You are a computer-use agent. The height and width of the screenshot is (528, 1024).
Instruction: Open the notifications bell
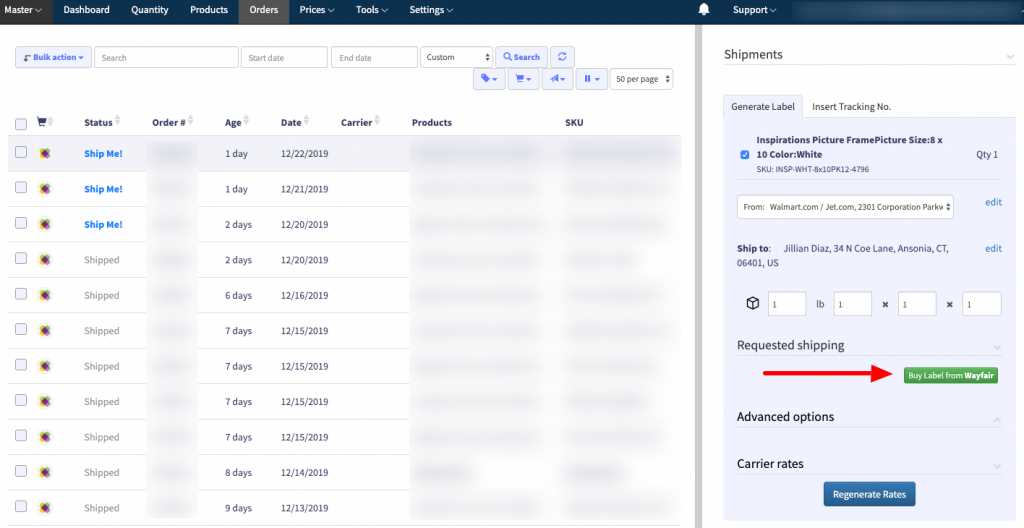pyautogui.click(x=704, y=9)
